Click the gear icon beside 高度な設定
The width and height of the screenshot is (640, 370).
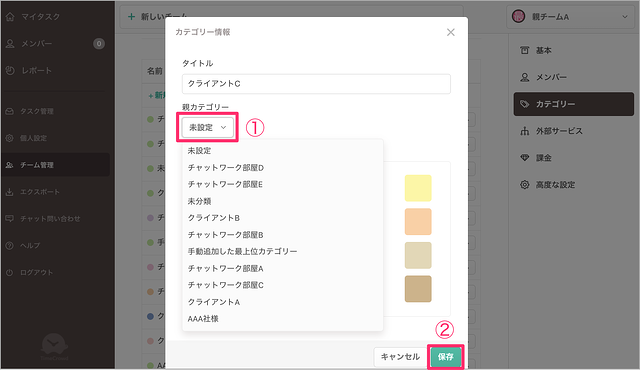[524, 185]
